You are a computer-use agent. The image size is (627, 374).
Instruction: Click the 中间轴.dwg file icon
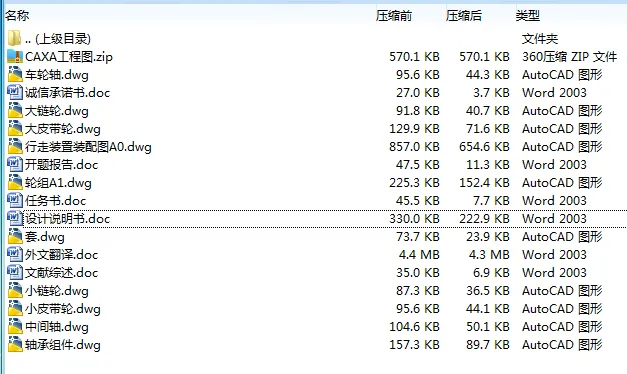click(x=15, y=326)
